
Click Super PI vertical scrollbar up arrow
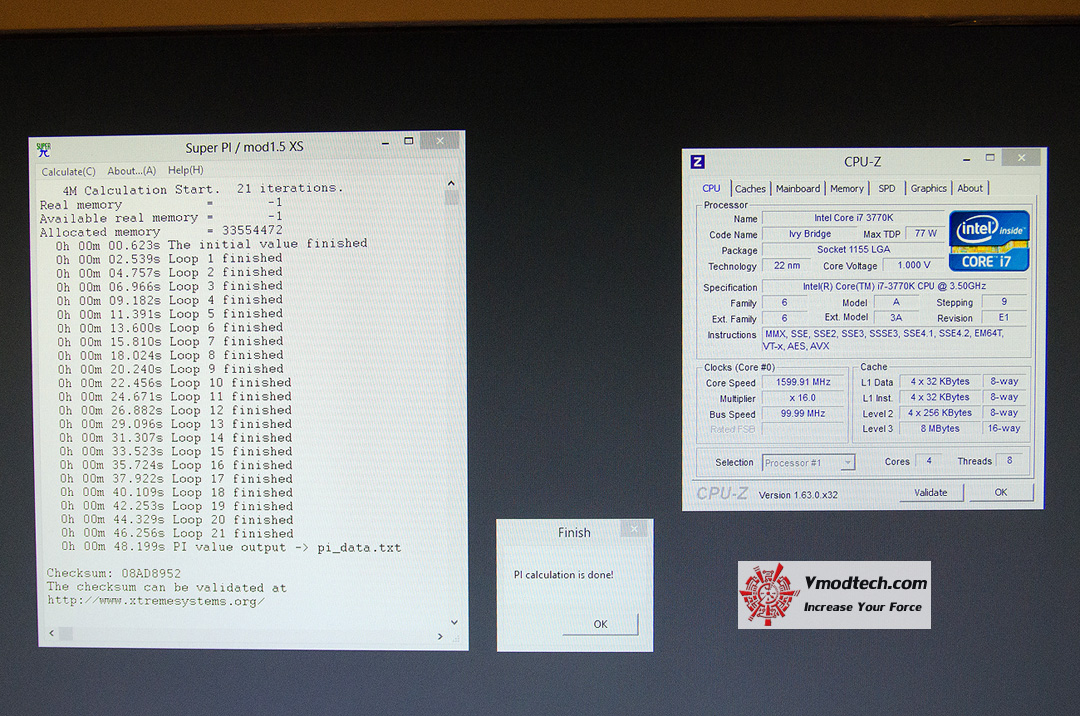tap(451, 183)
